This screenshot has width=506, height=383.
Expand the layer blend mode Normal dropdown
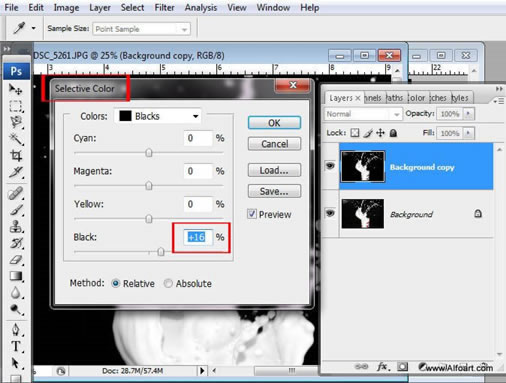click(x=363, y=114)
